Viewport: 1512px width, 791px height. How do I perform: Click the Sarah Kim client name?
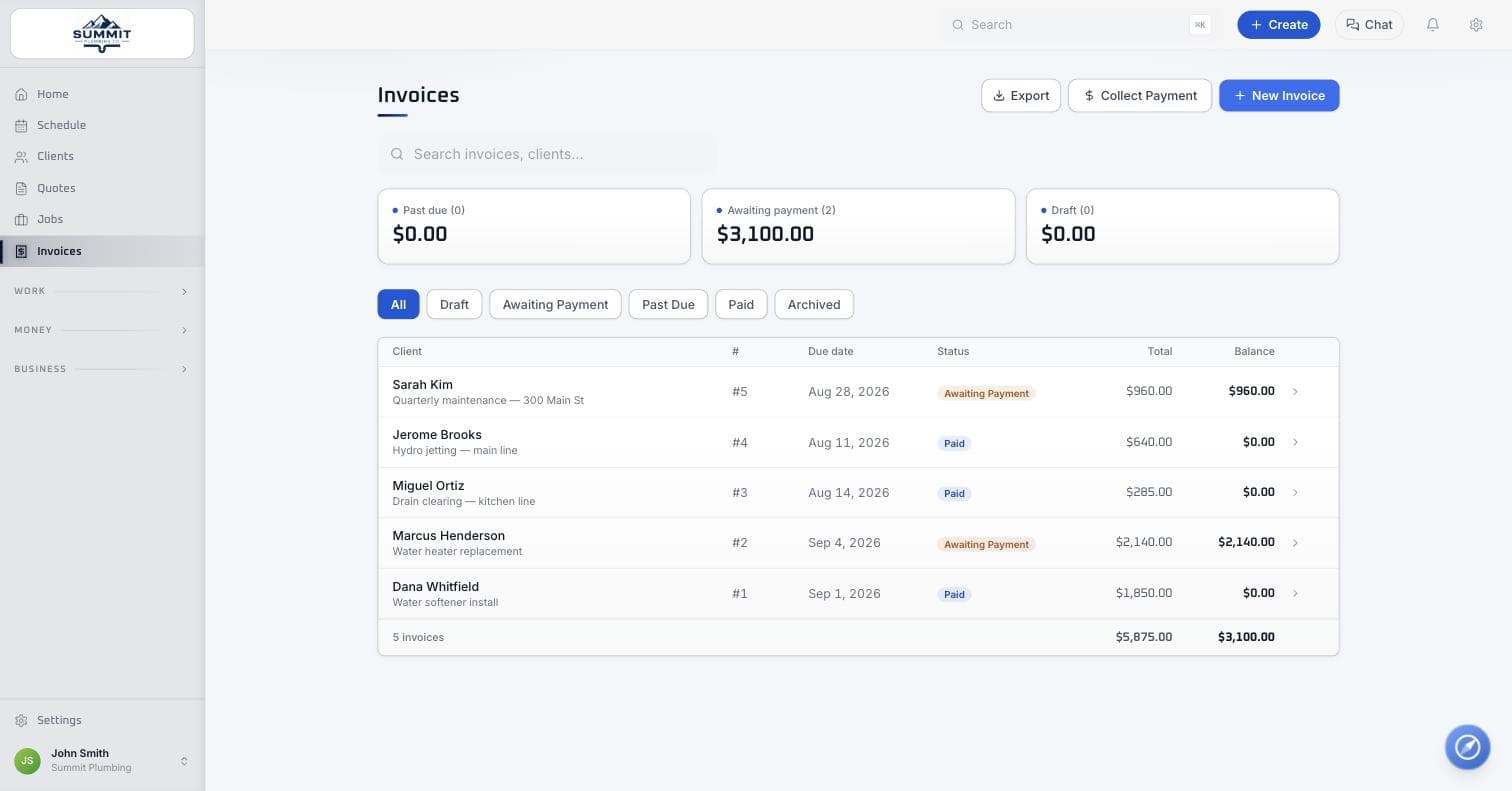click(422, 385)
